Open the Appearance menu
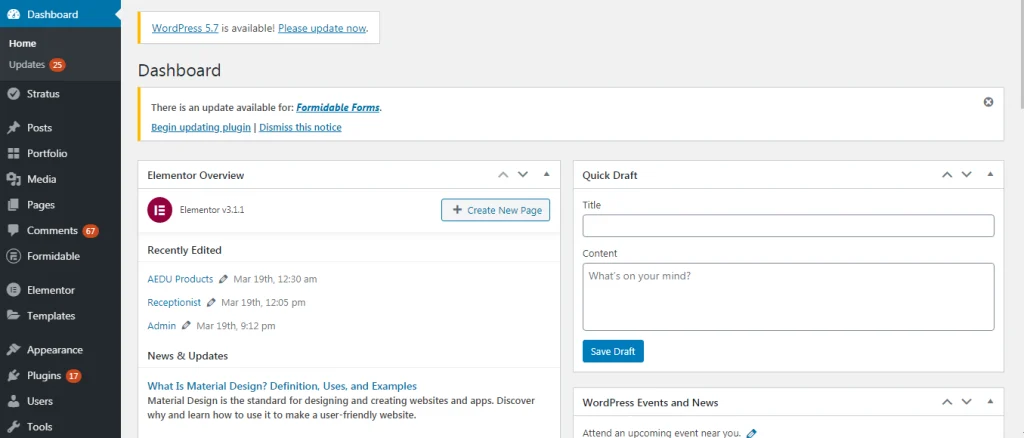The height and width of the screenshot is (438, 1024). coord(55,350)
